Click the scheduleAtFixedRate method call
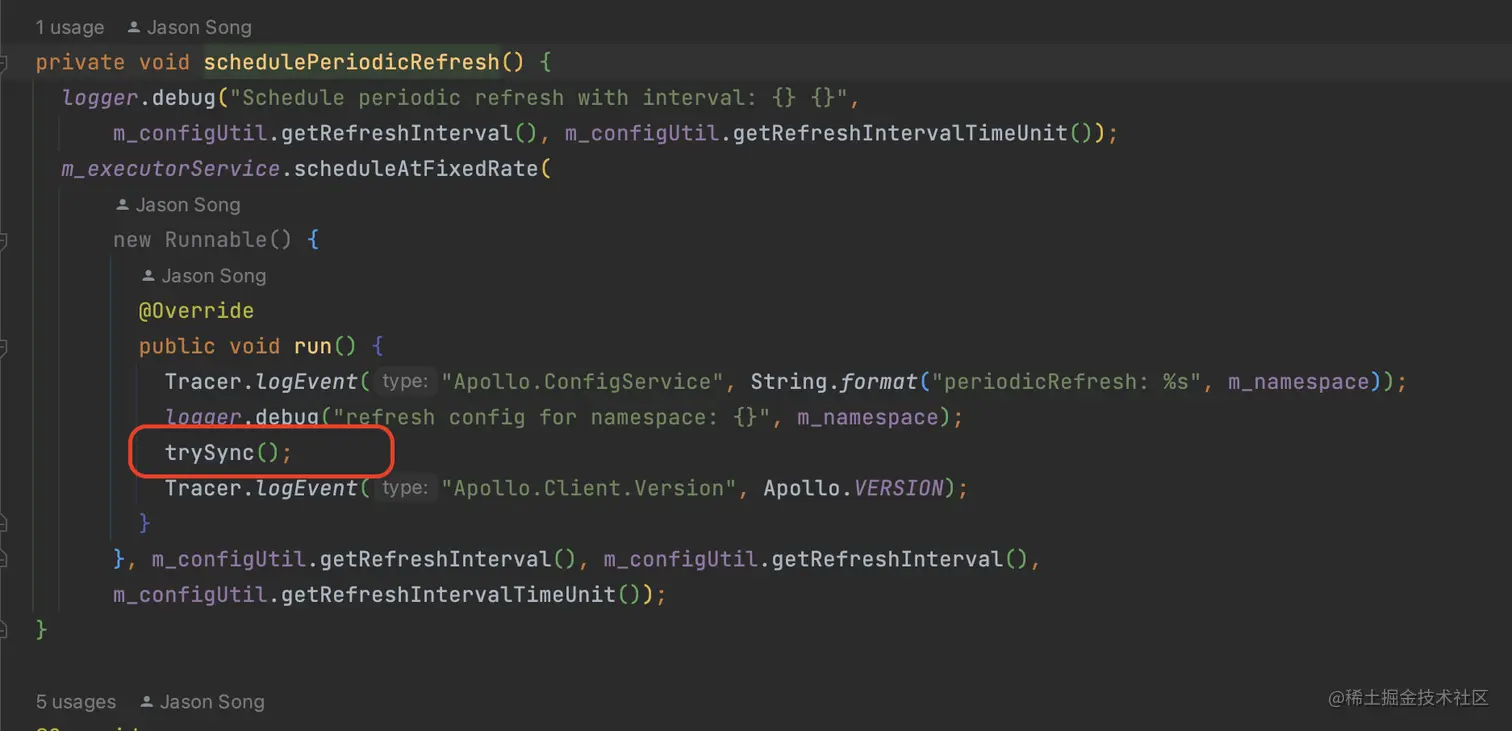Viewport: 1512px width, 731px height. point(416,169)
